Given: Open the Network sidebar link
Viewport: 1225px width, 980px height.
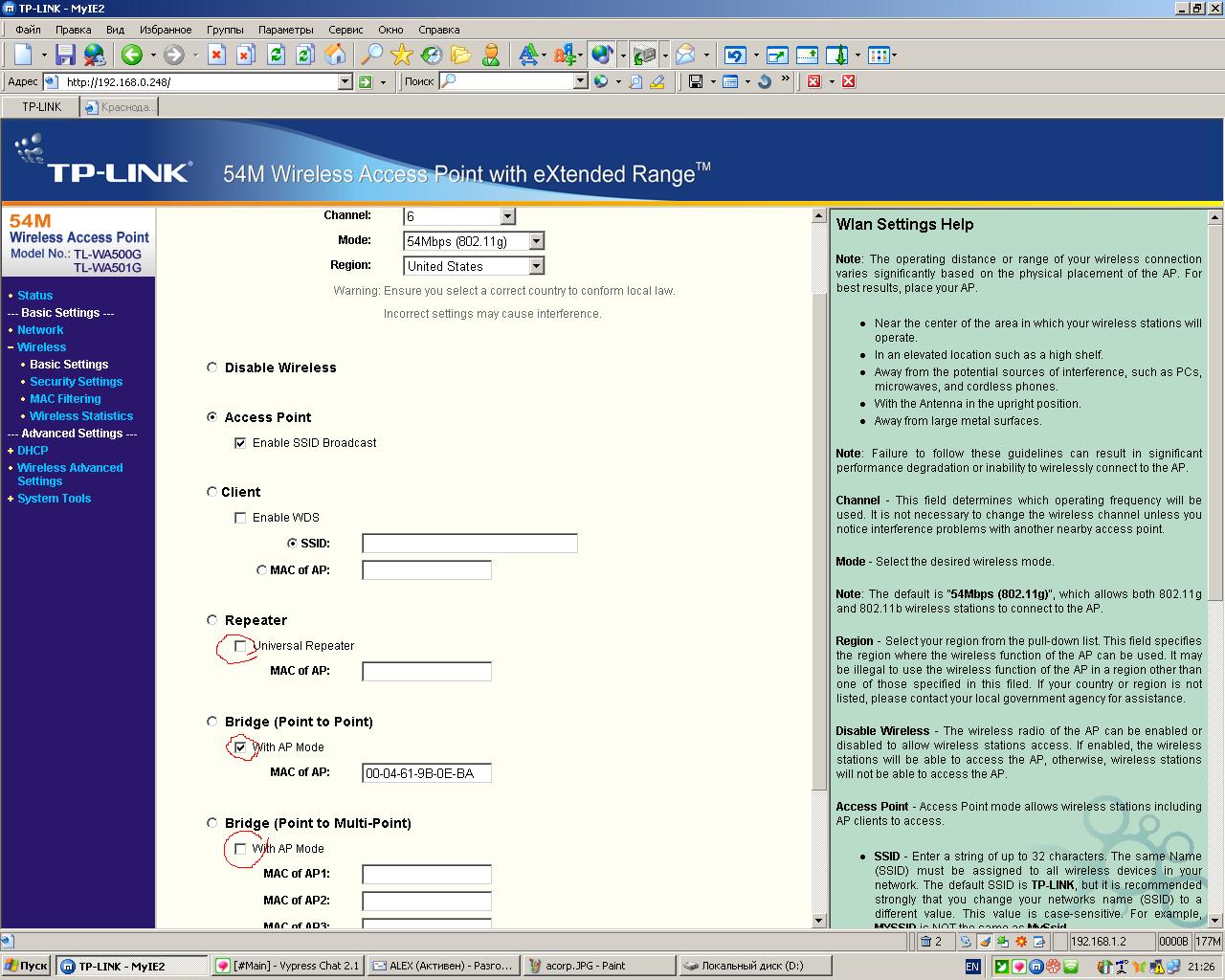Looking at the screenshot, I should pos(40,330).
